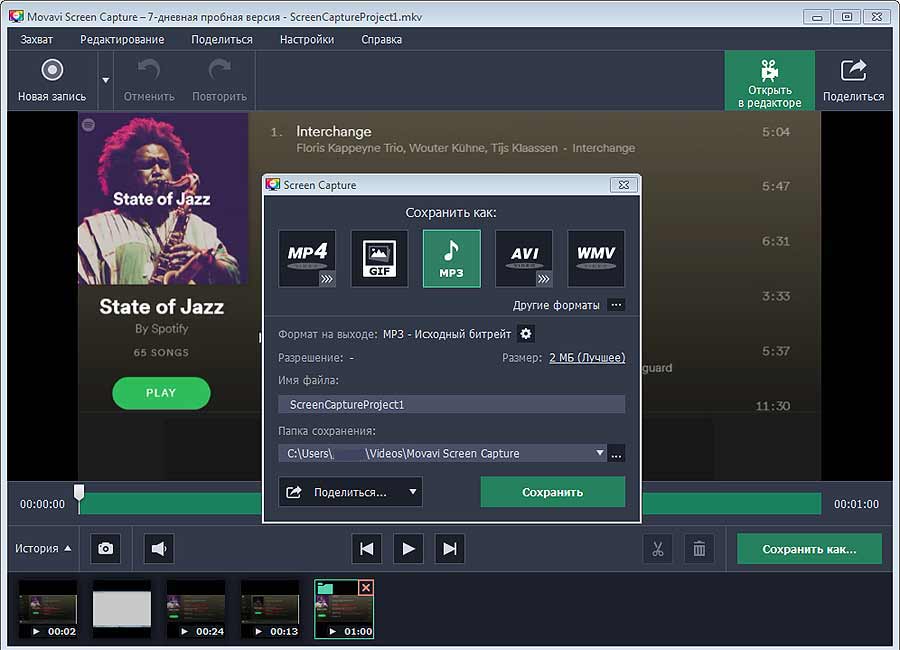
Task: Select the blank gray history thumbnail
Action: (122, 609)
